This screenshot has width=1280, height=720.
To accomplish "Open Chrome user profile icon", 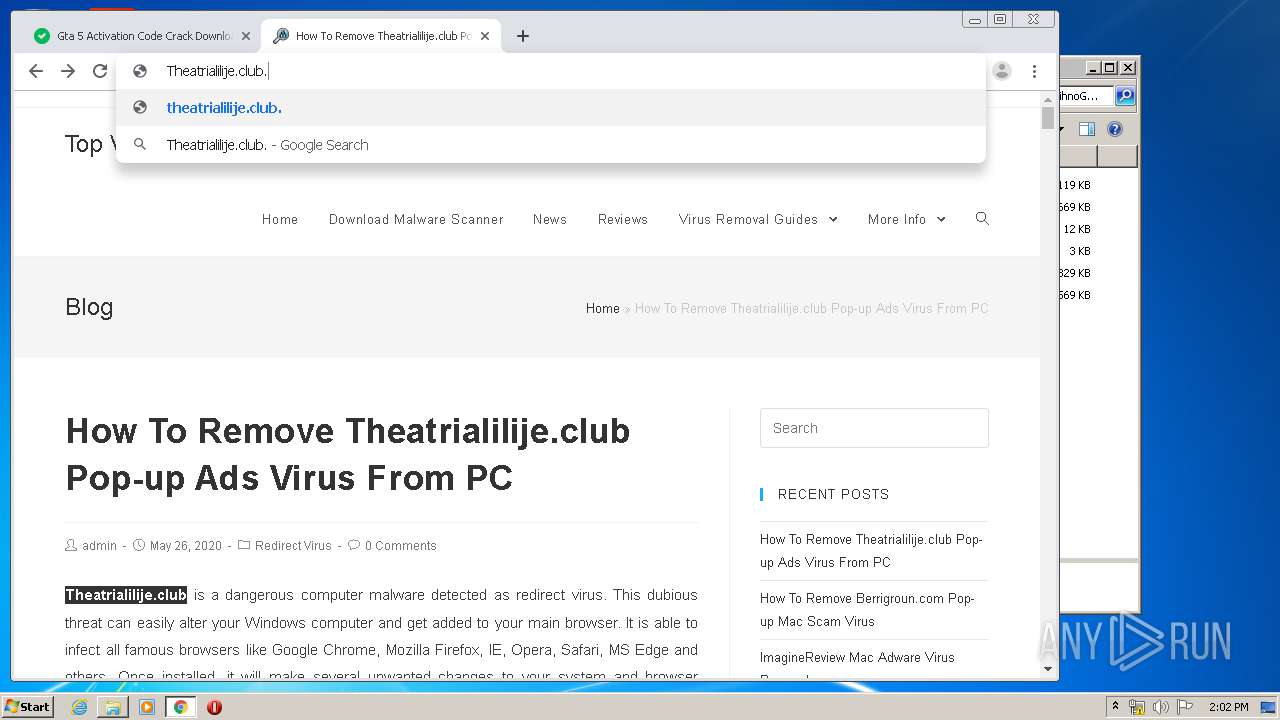I will pos(1002,71).
